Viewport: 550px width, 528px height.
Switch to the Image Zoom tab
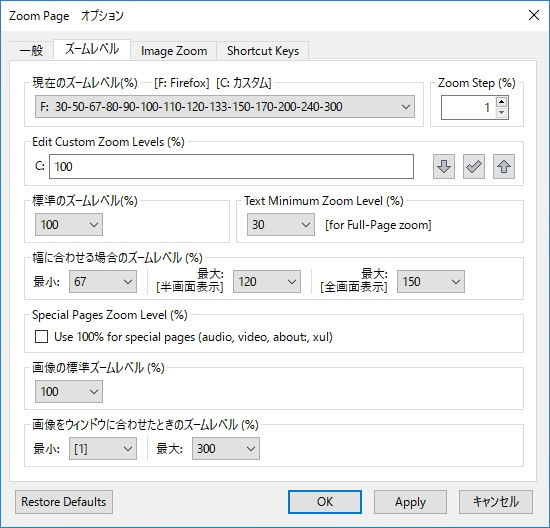[x=174, y=51]
